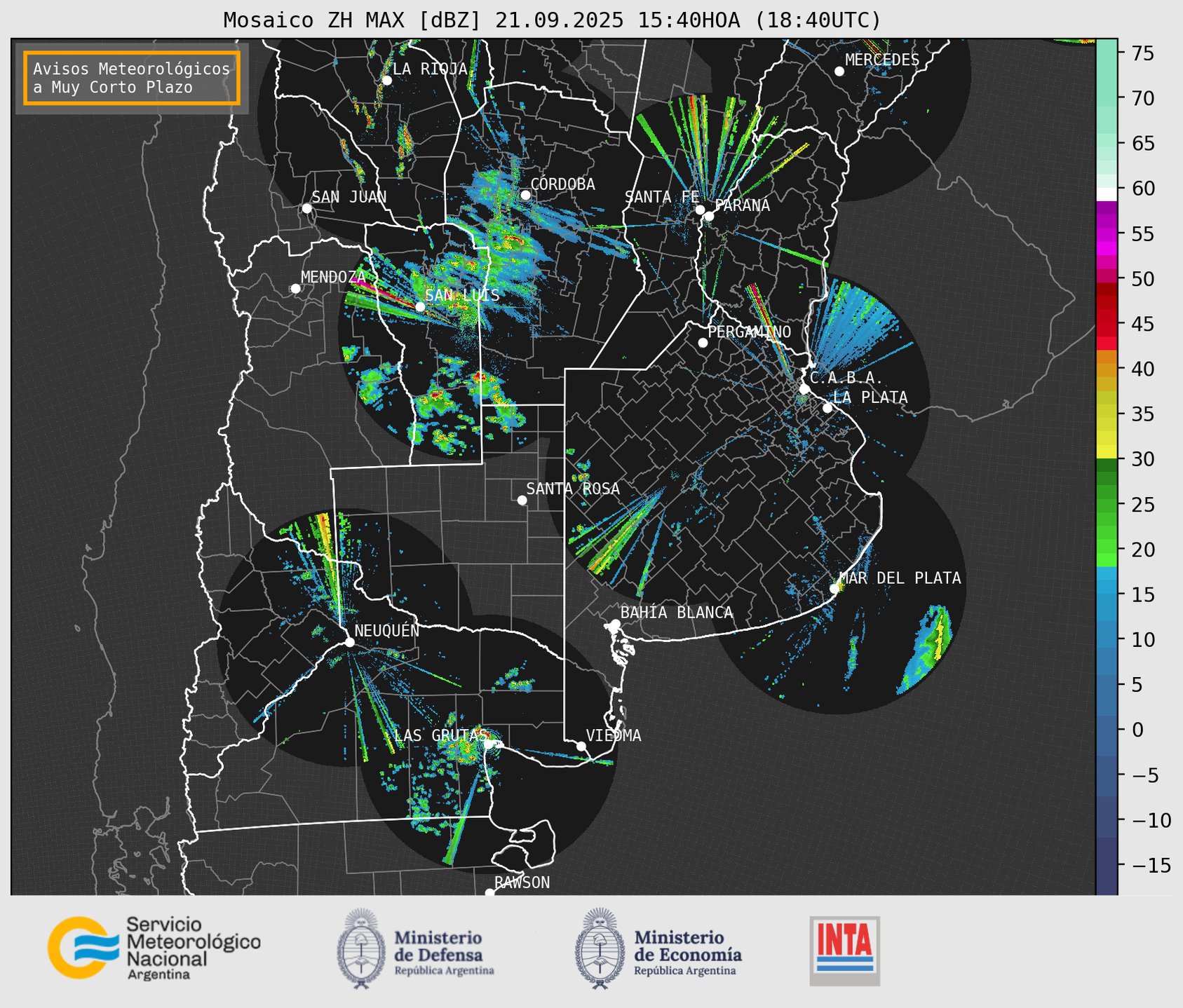1183x1008 pixels.
Task: Click the Servicio Meteorológico Nacional logo
Action: point(153,948)
